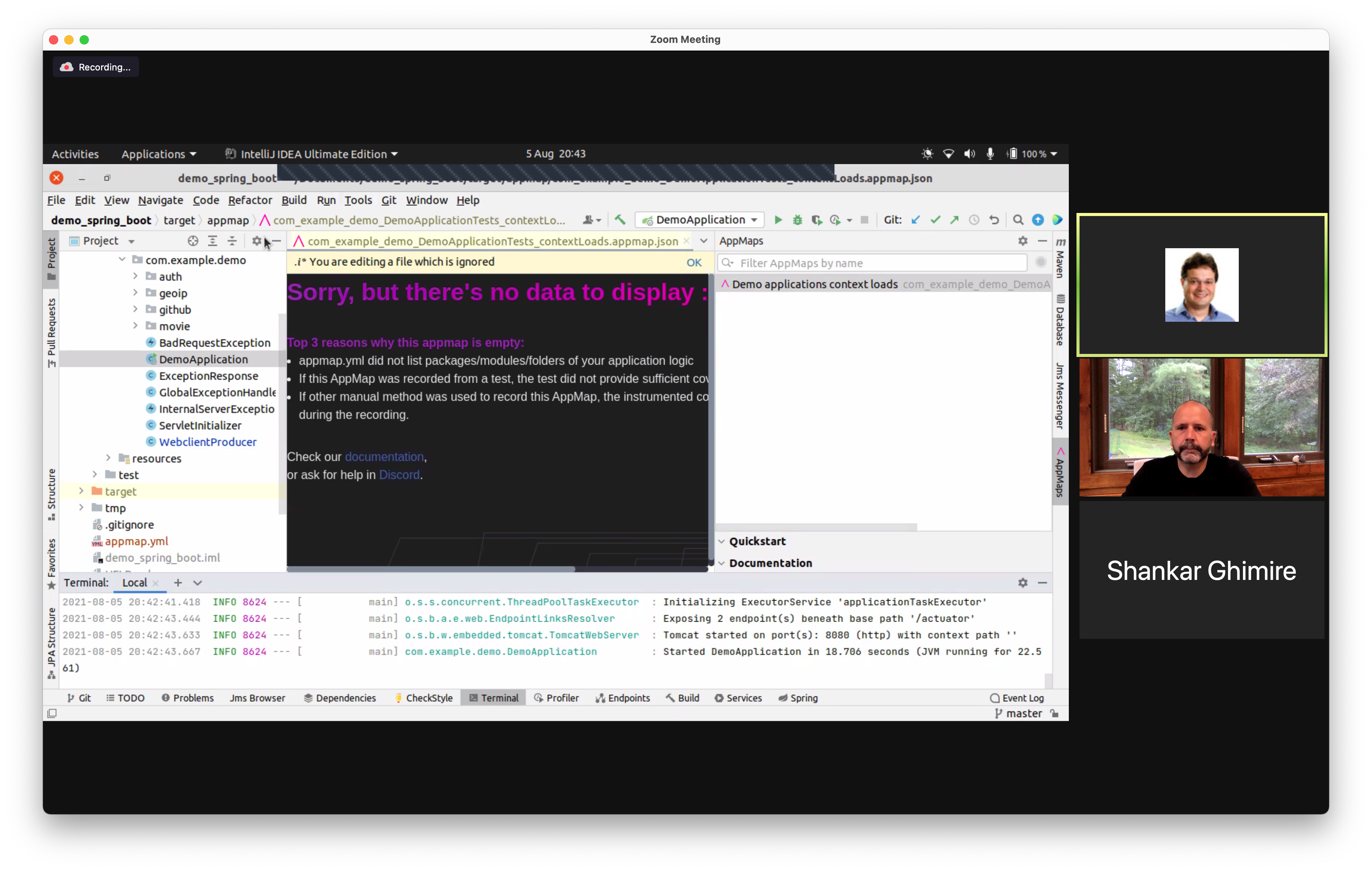Image resolution: width=1372 pixels, height=871 pixels.
Task: Add a new Terminal session tab
Action: (178, 583)
